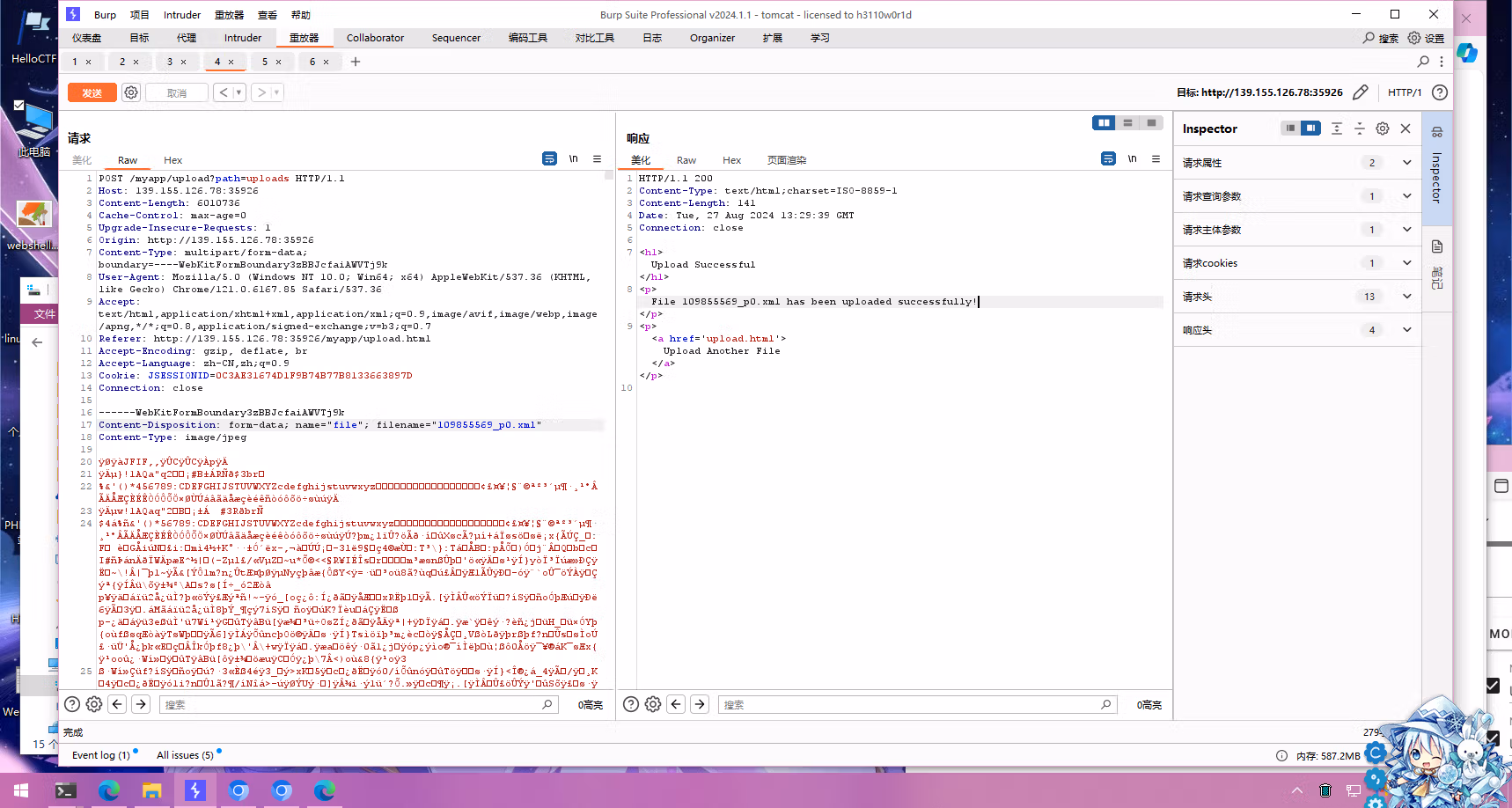This screenshot has width=1512, height=808.
Task: Click search magnifier icon in tab bar
Action: [1423, 62]
